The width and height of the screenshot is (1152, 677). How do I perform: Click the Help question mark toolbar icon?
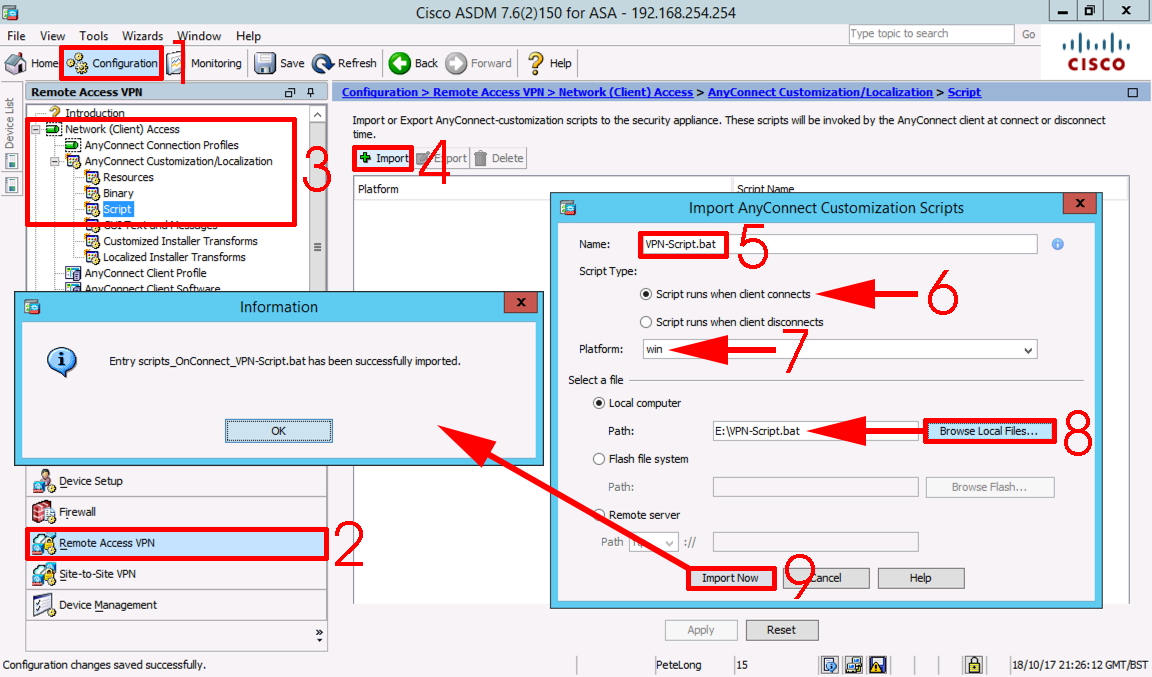coord(536,63)
